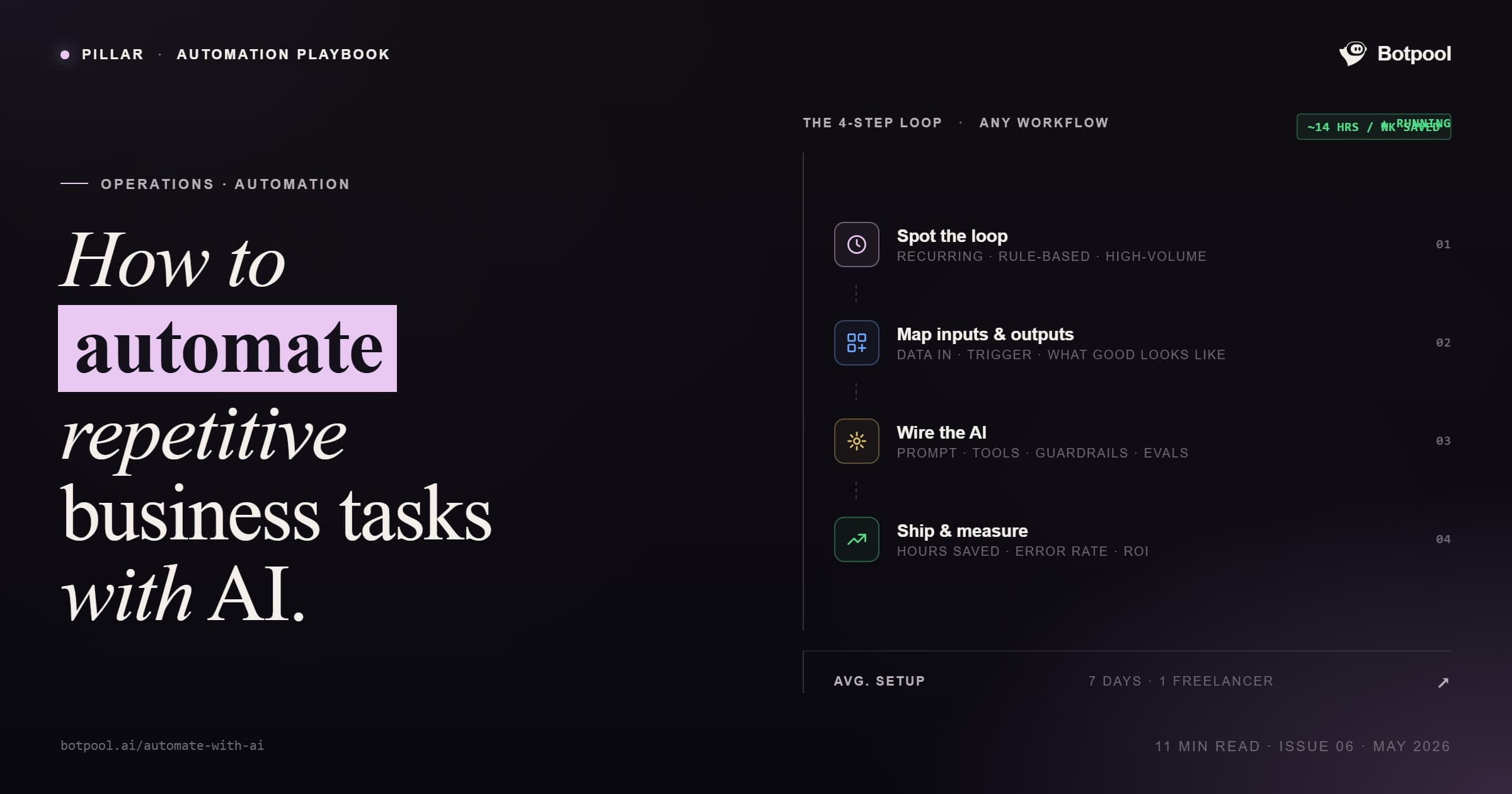The width and height of the screenshot is (1512, 794).
Task: Select the Spot the loop step title
Action: tap(952, 236)
